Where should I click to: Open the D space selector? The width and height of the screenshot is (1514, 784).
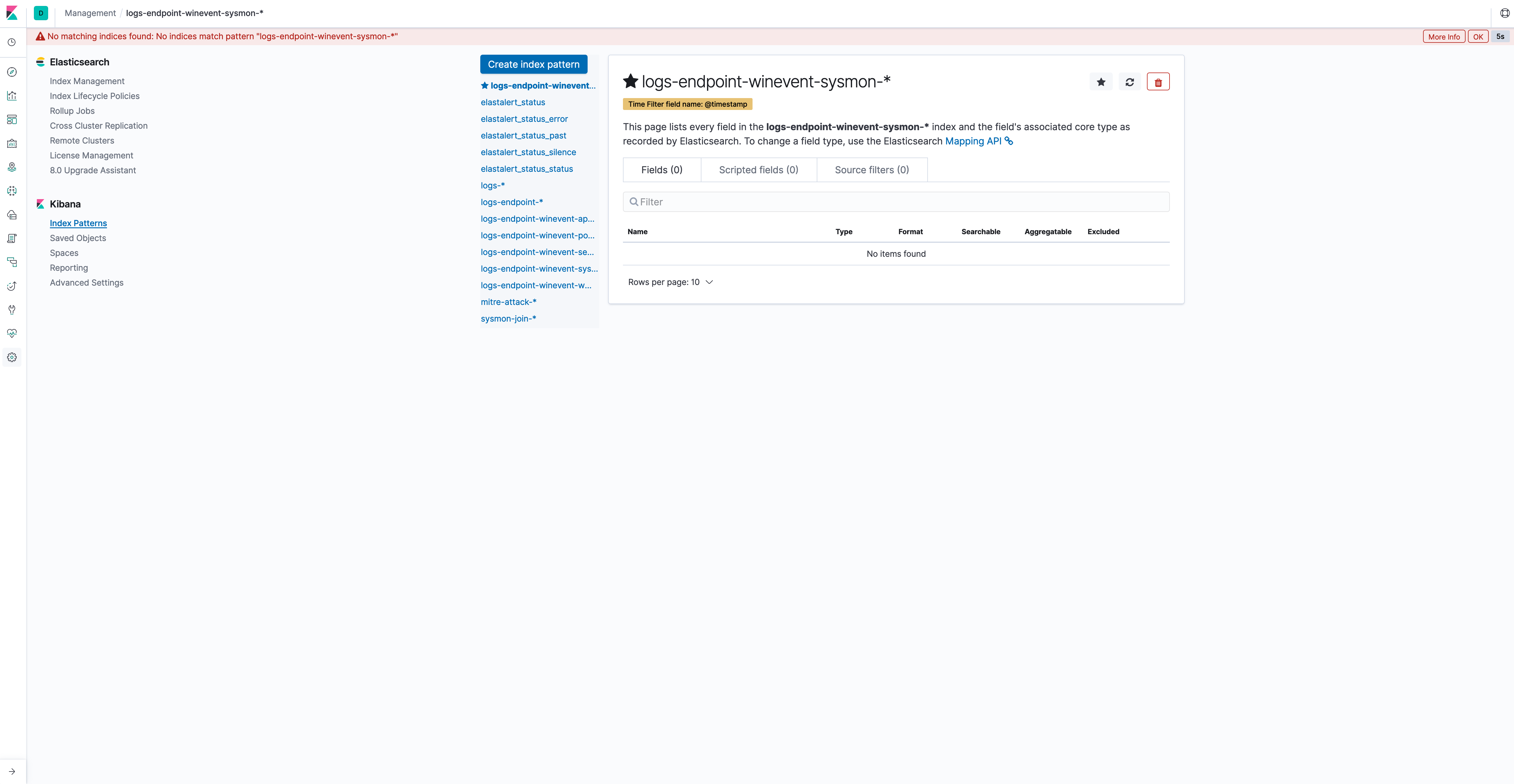coord(40,13)
